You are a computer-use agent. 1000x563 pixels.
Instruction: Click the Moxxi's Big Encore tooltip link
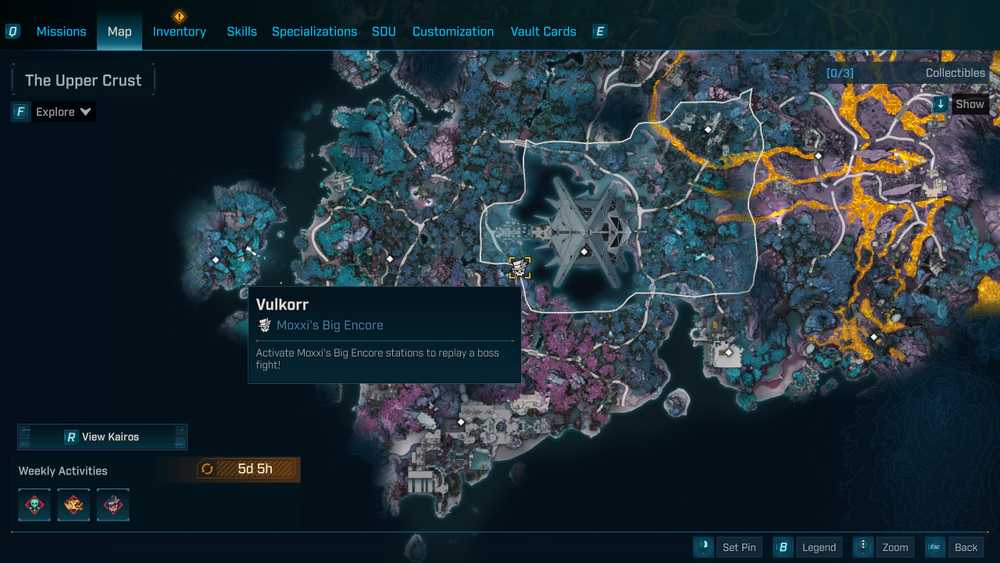click(330, 325)
